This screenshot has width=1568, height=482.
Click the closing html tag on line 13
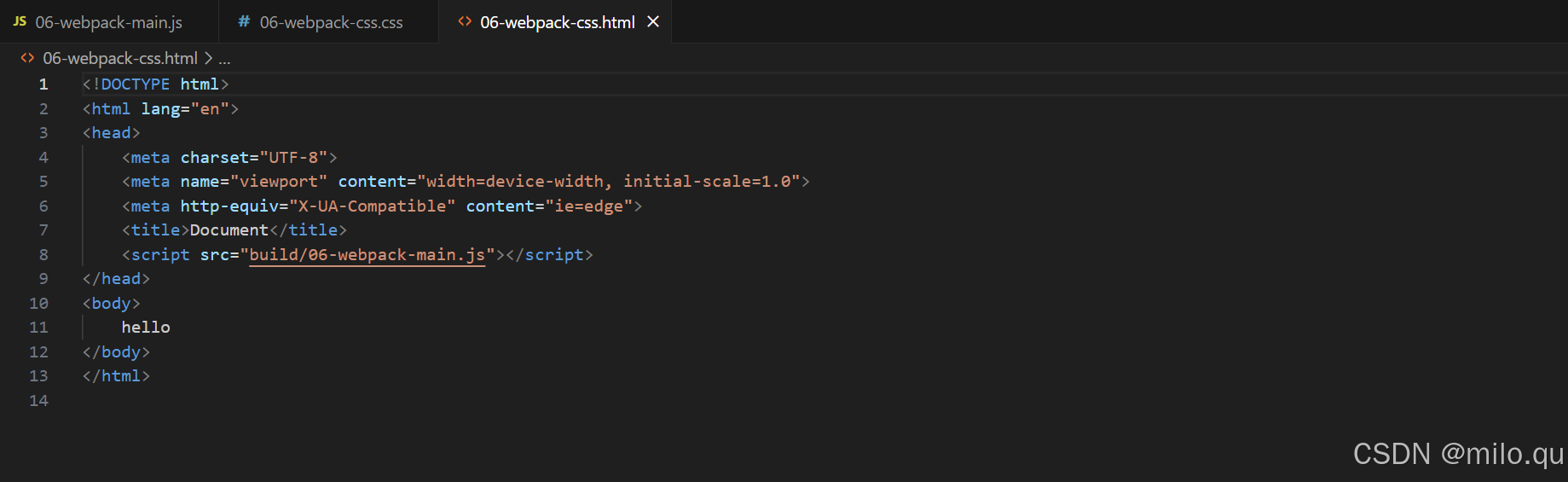pyautogui.click(x=116, y=376)
